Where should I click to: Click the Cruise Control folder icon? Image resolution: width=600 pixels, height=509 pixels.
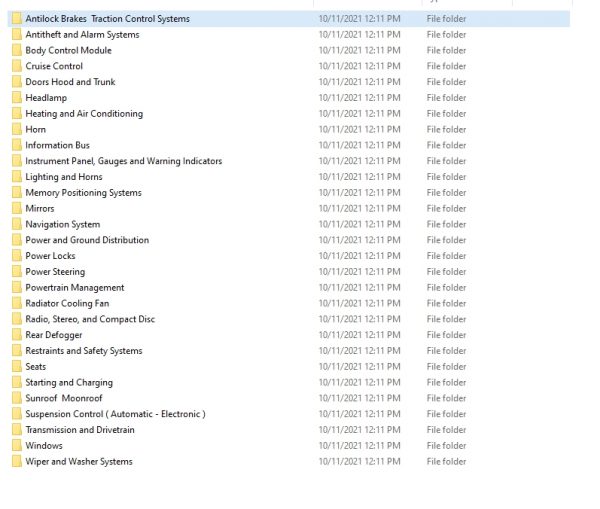click(x=16, y=66)
